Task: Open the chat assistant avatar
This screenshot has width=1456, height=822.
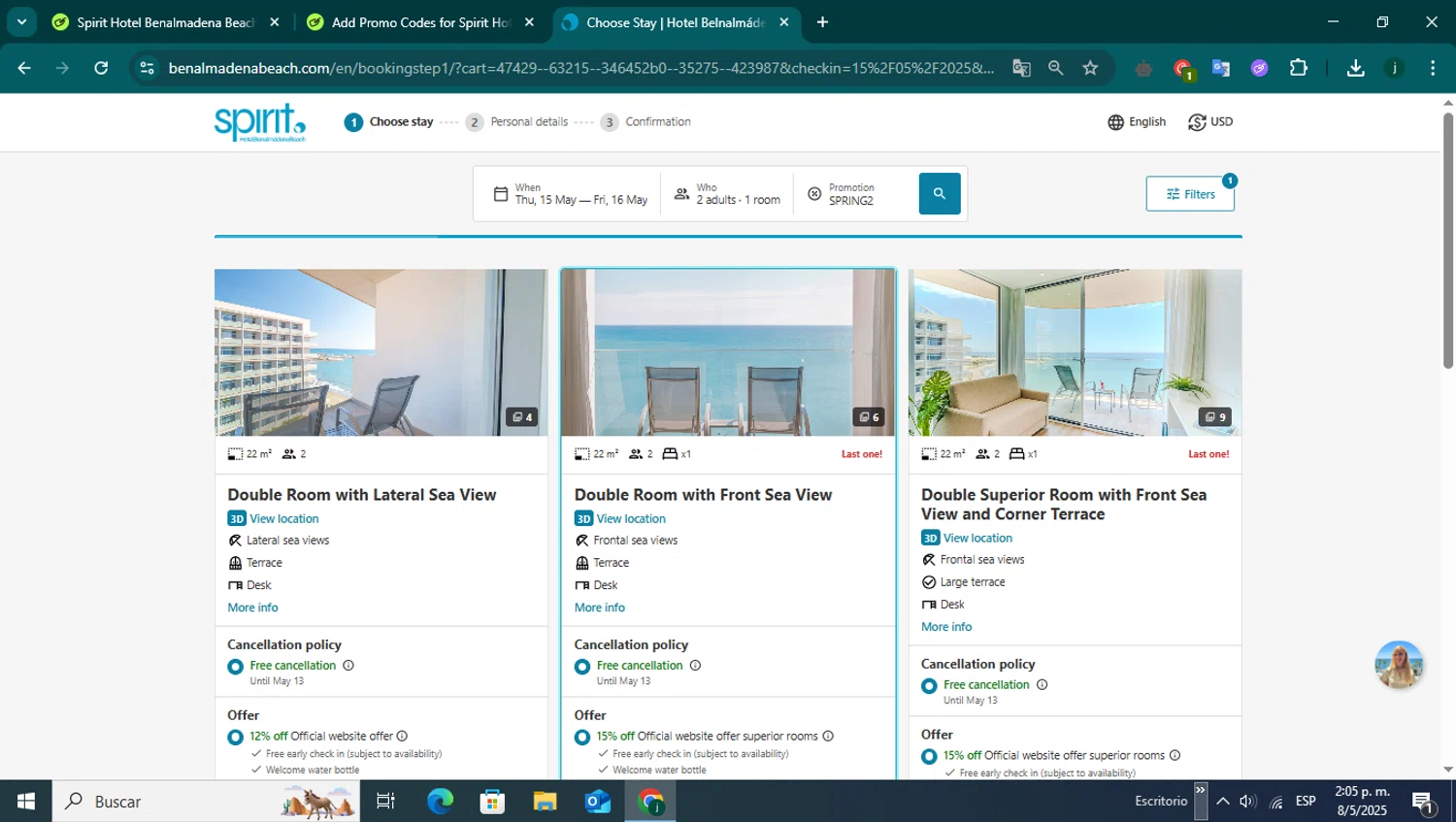Action: (x=1399, y=665)
